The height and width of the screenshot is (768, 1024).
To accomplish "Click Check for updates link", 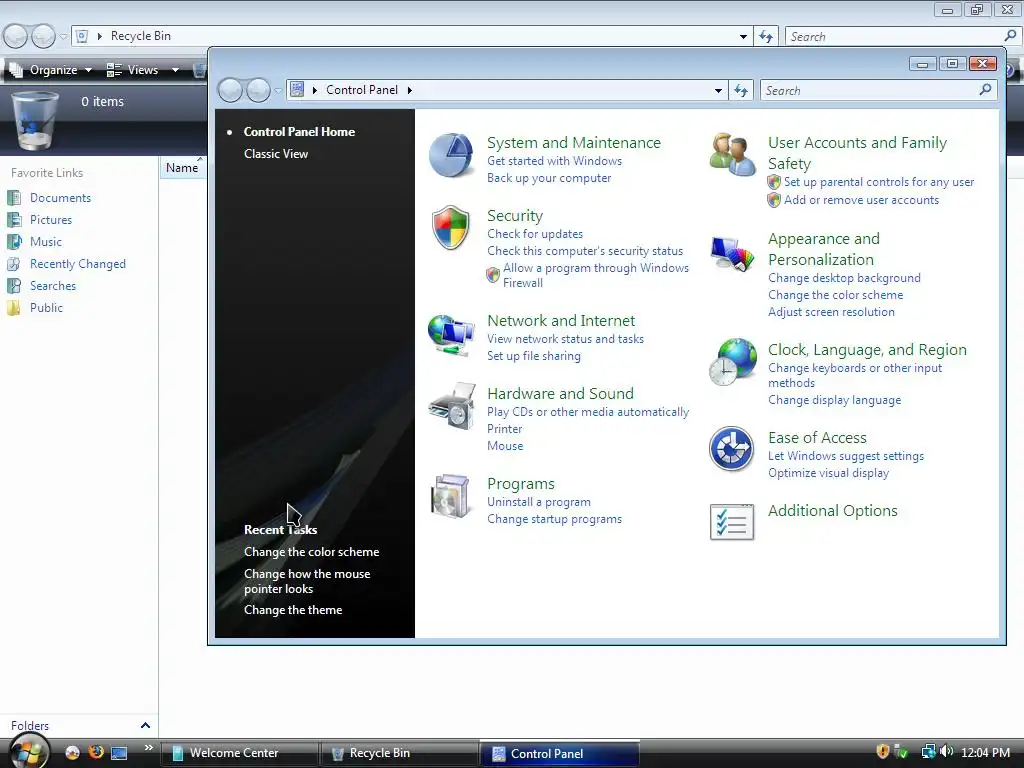I will pos(535,234).
